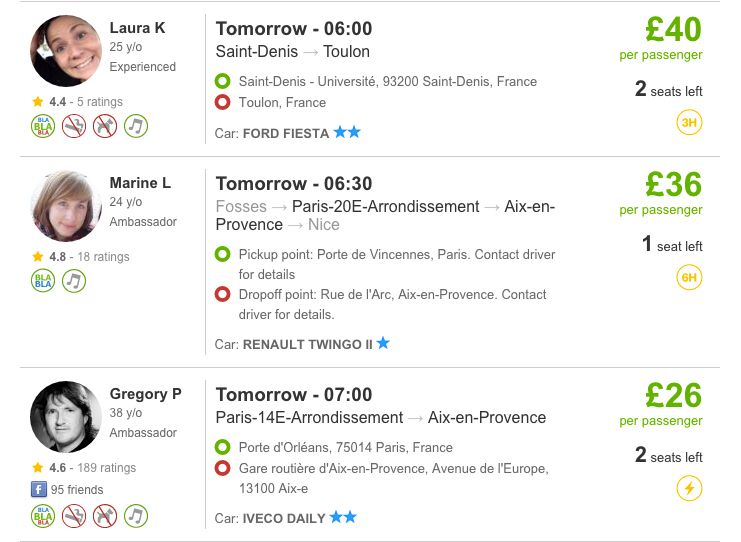741x542 pixels.
Task: Open Marine L's profile photo
Action: click(66, 206)
